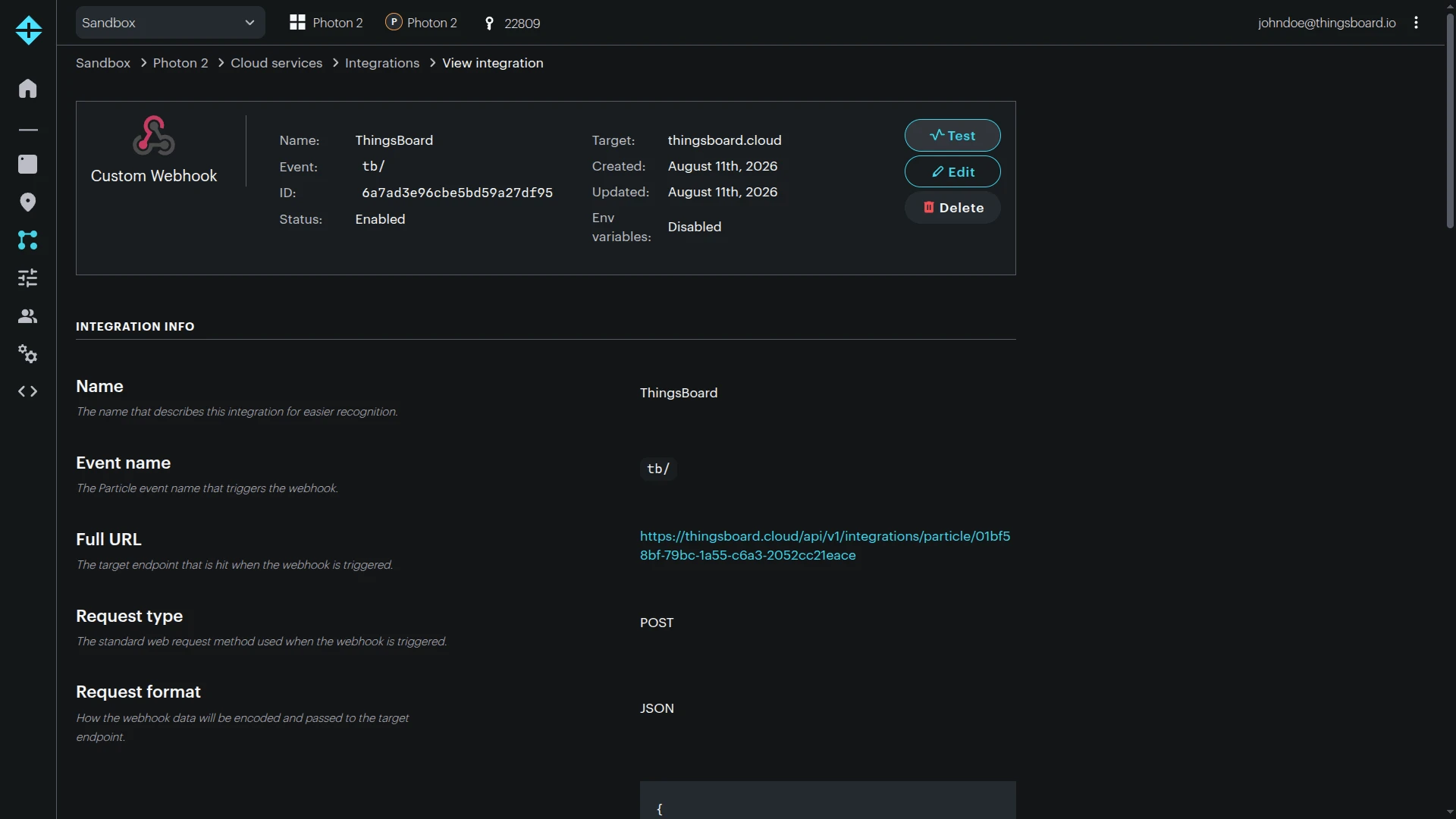The width and height of the screenshot is (1456, 819).
Task: Go to Integrations breadcrumb
Action: pyautogui.click(x=382, y=63)
